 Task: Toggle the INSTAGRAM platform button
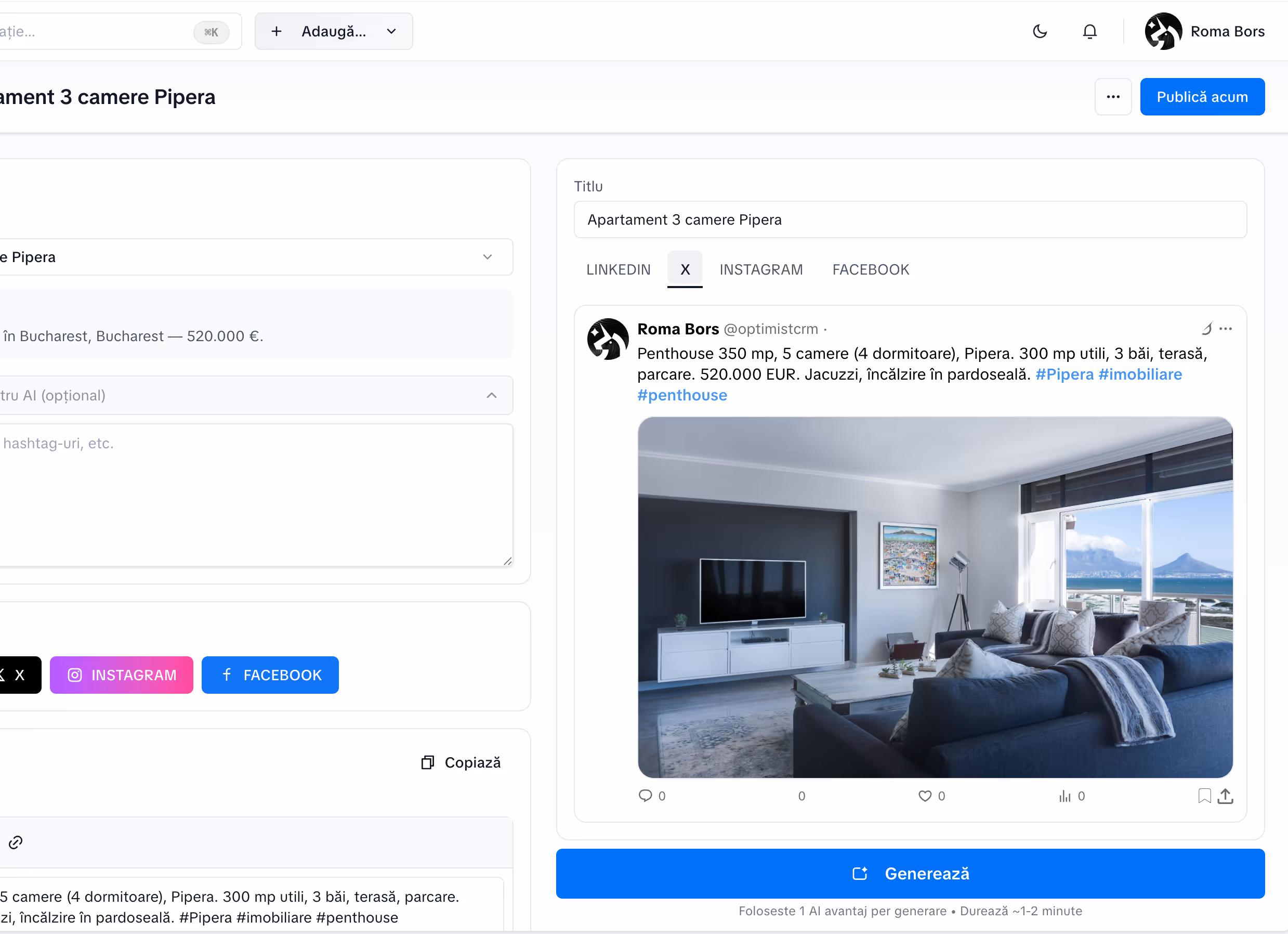pos(122,674)
